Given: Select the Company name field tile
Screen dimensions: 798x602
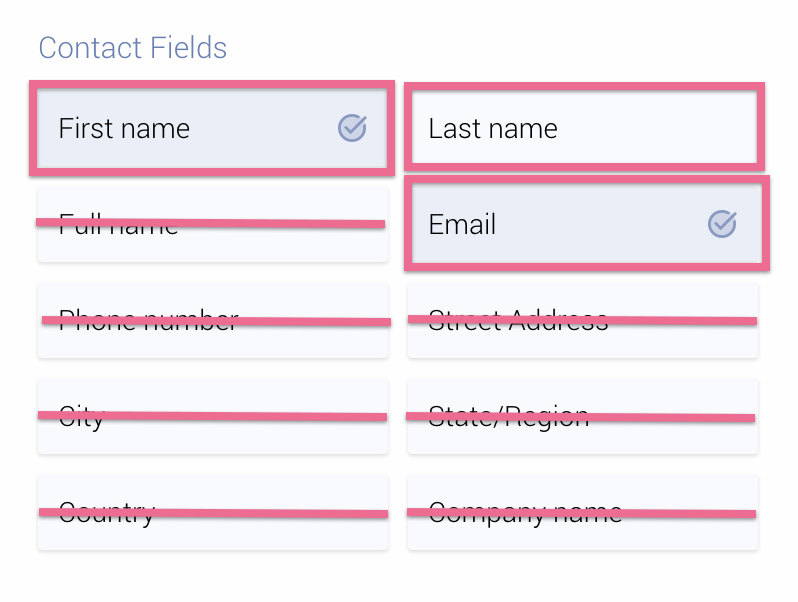Looking at the screenshot, I should pyautogui.click(x=583, y=532).
